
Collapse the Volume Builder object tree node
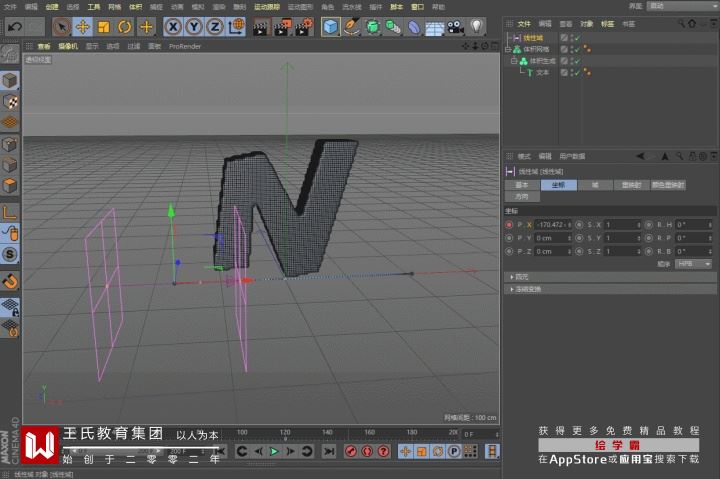[514, 61]
